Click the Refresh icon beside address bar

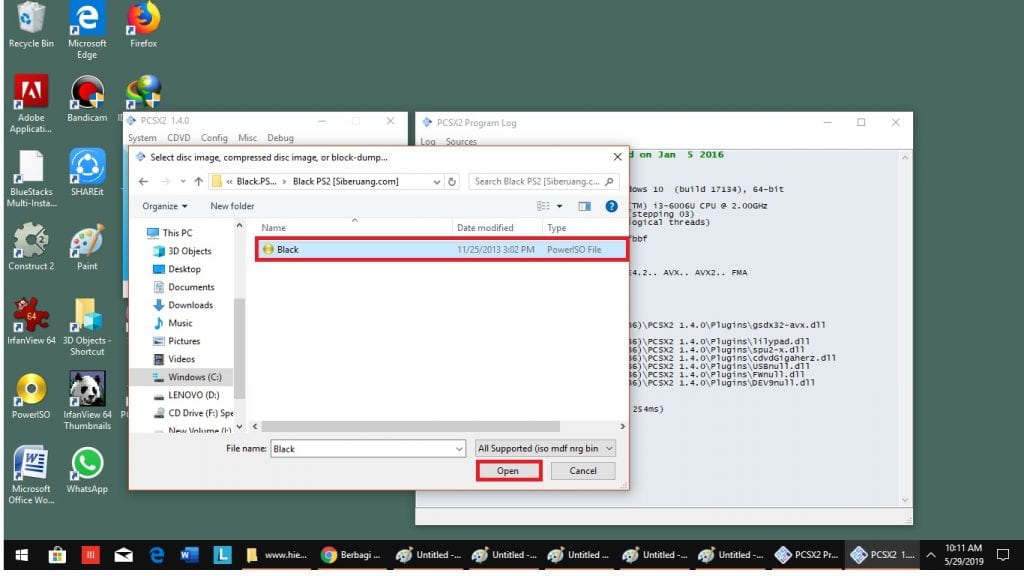[452, 182]
